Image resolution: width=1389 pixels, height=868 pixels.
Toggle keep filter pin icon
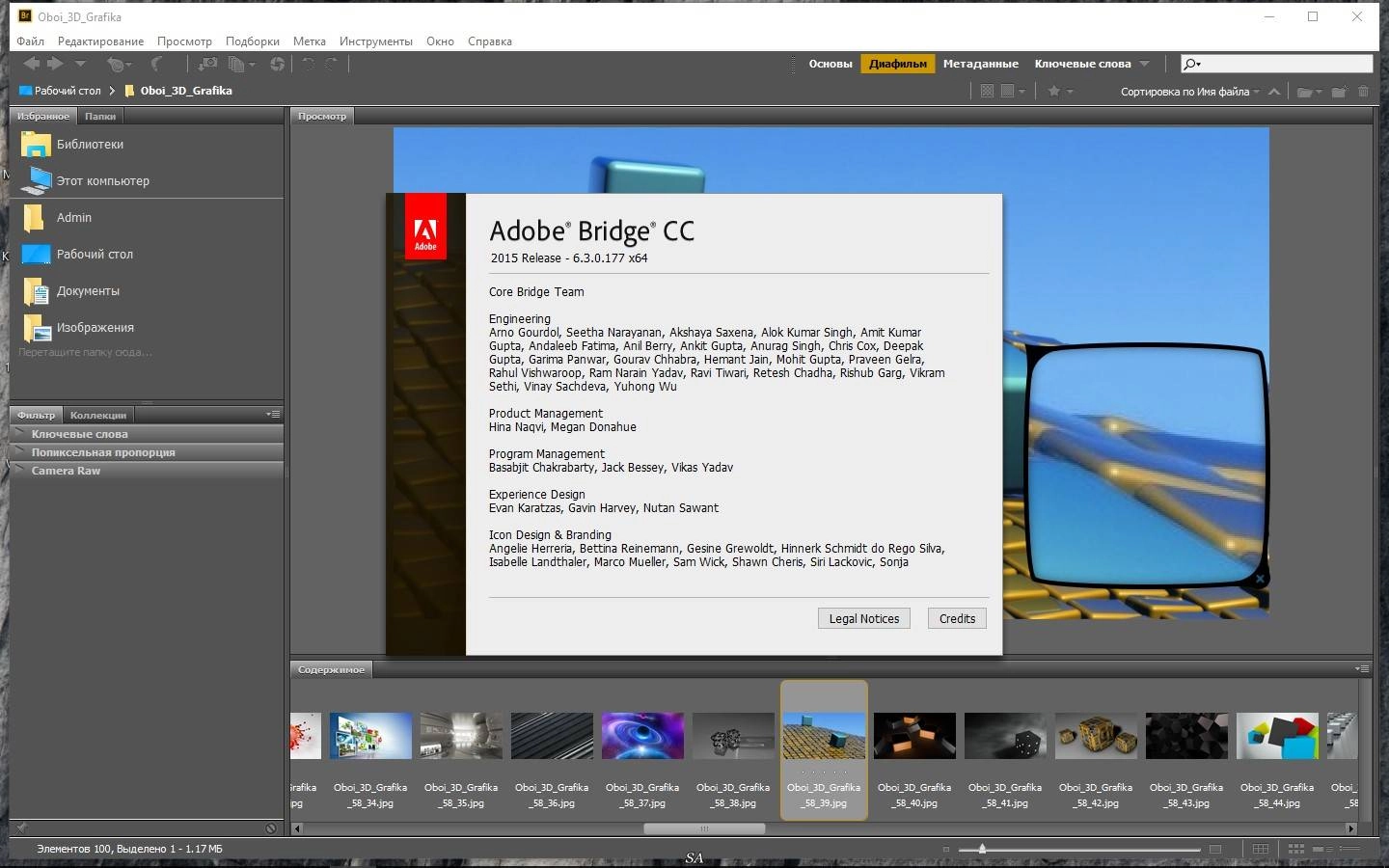coord(21,827)
